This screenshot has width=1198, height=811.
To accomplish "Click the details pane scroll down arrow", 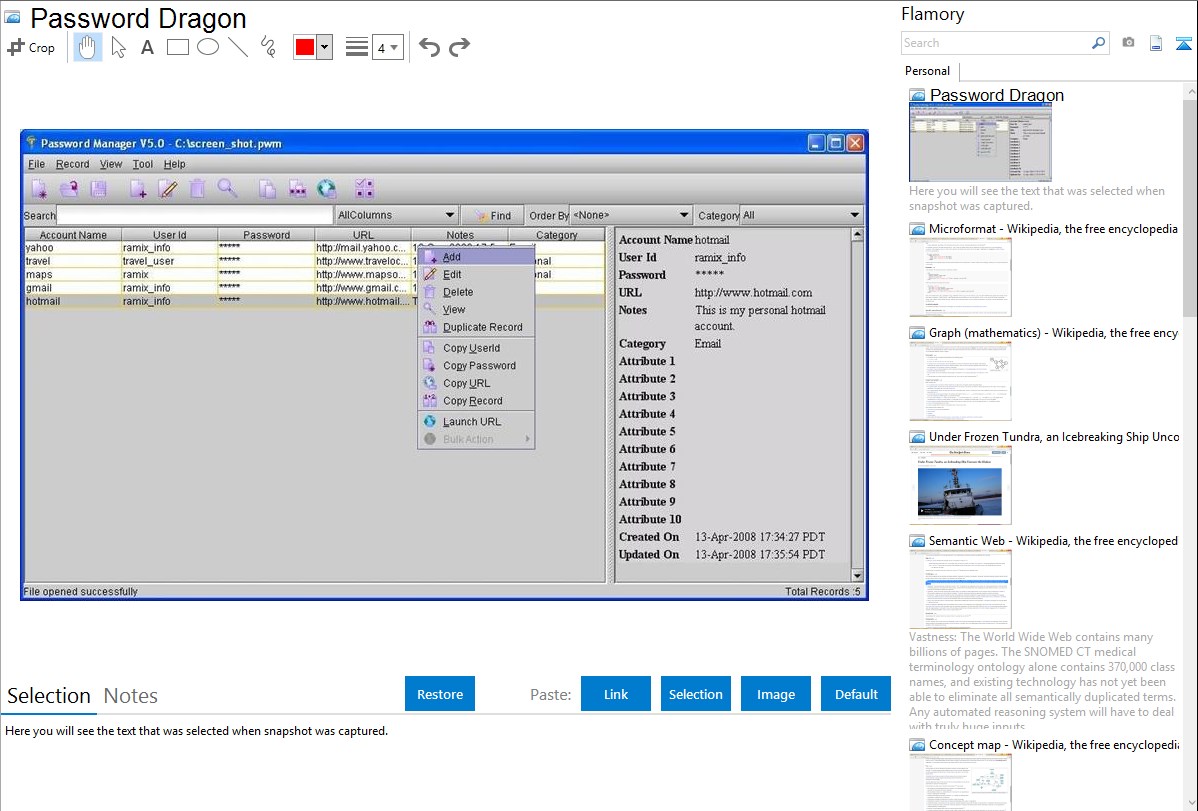I will point(857,576).
